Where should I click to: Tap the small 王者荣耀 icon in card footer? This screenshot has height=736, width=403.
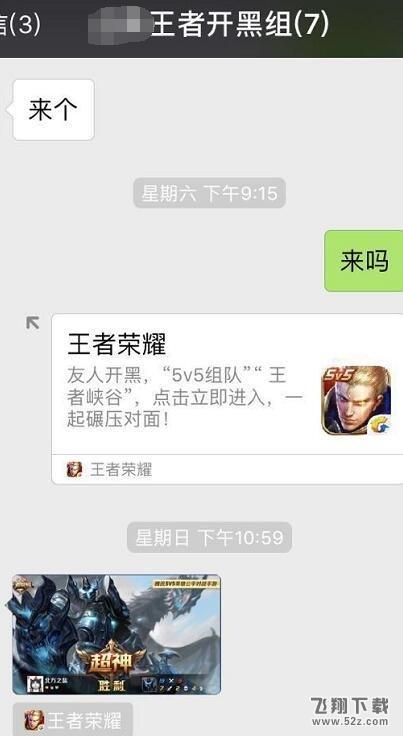point(74,469)
